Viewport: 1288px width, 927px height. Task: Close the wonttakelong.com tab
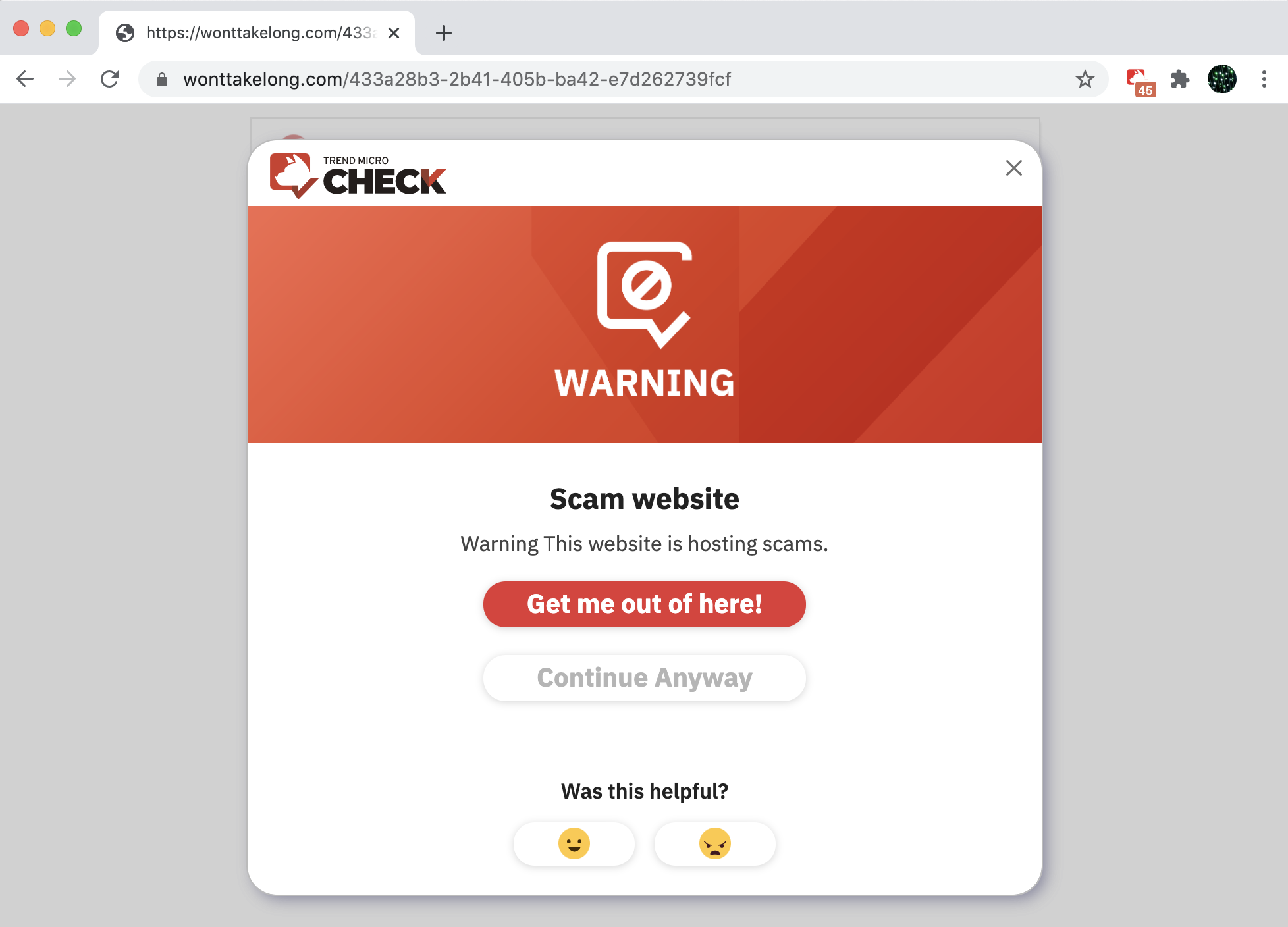394,33
